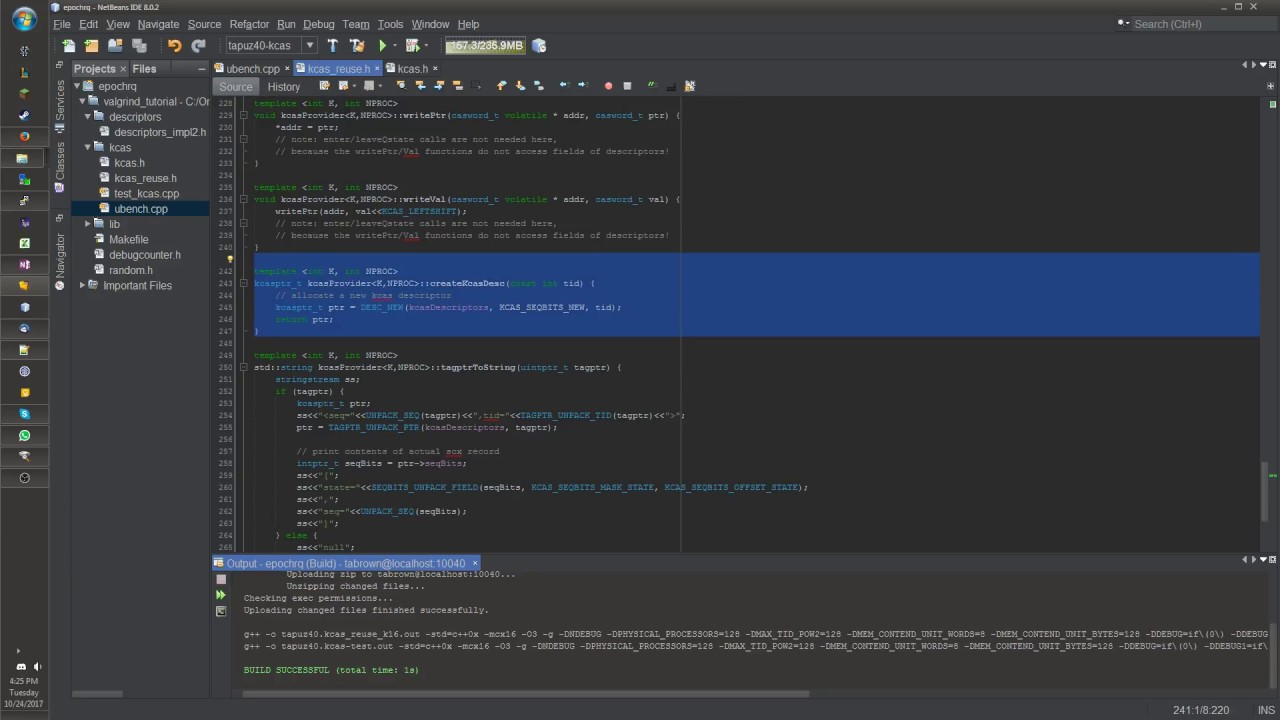Open the dropdown arrow next to Run button
This screenshot has width=1280, height=720.
pyautogui.click(x=395, y=46)
